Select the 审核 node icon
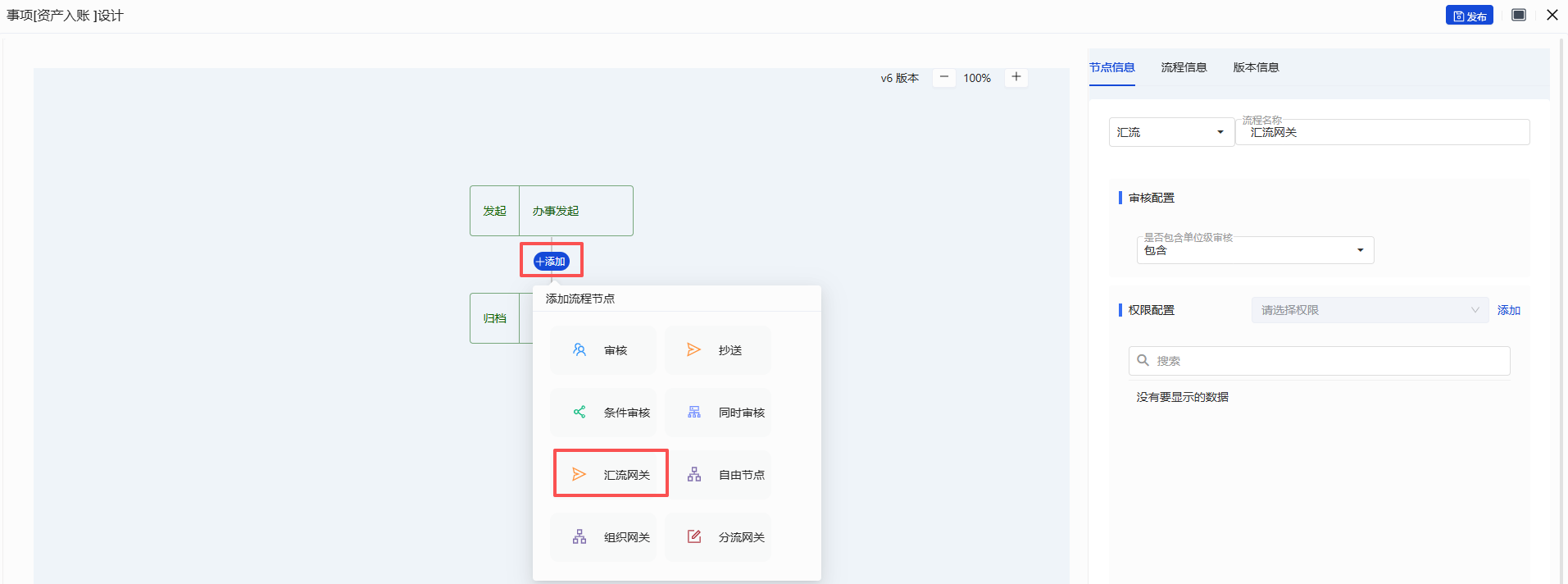 coord(579,350)
